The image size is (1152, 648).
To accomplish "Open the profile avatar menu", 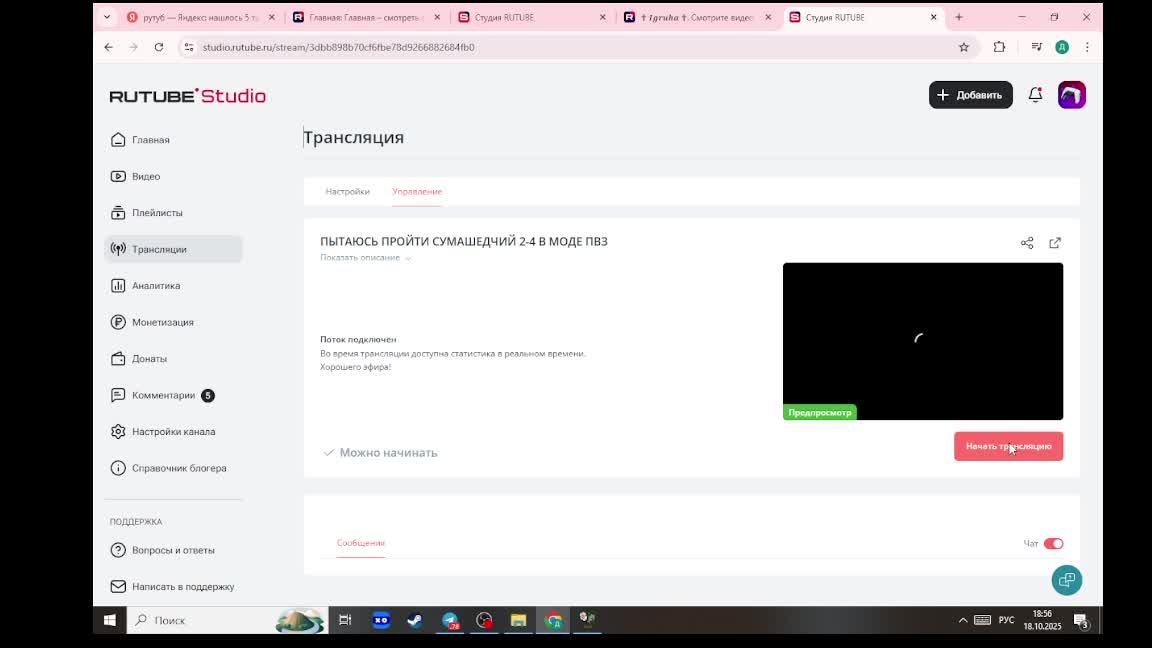I will tap(1071, 95).
